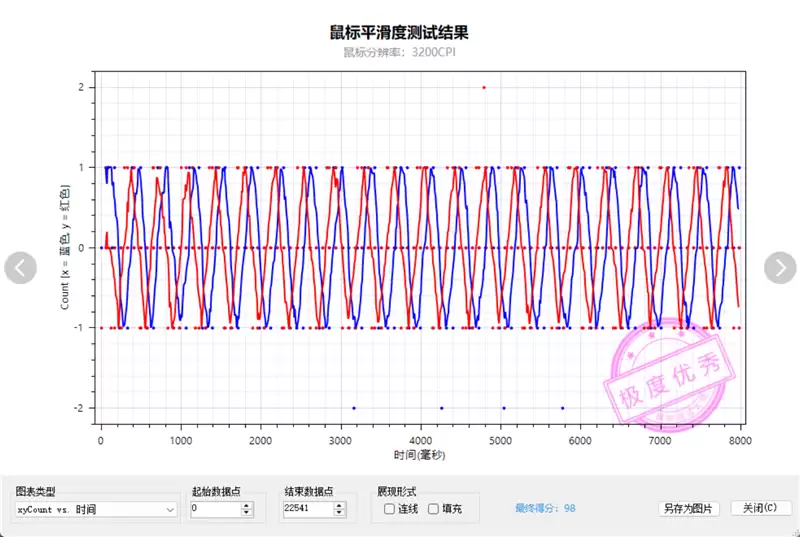800x537 pixels.
Task: Click the x-axis tick label 4000
Action: tap(420, 441)
